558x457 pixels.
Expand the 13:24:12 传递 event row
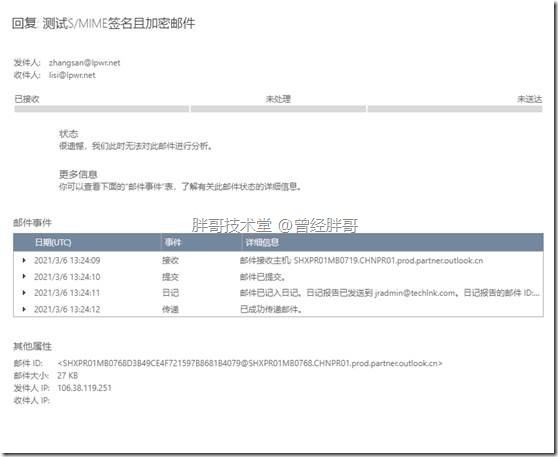click(x=24, y=309)
